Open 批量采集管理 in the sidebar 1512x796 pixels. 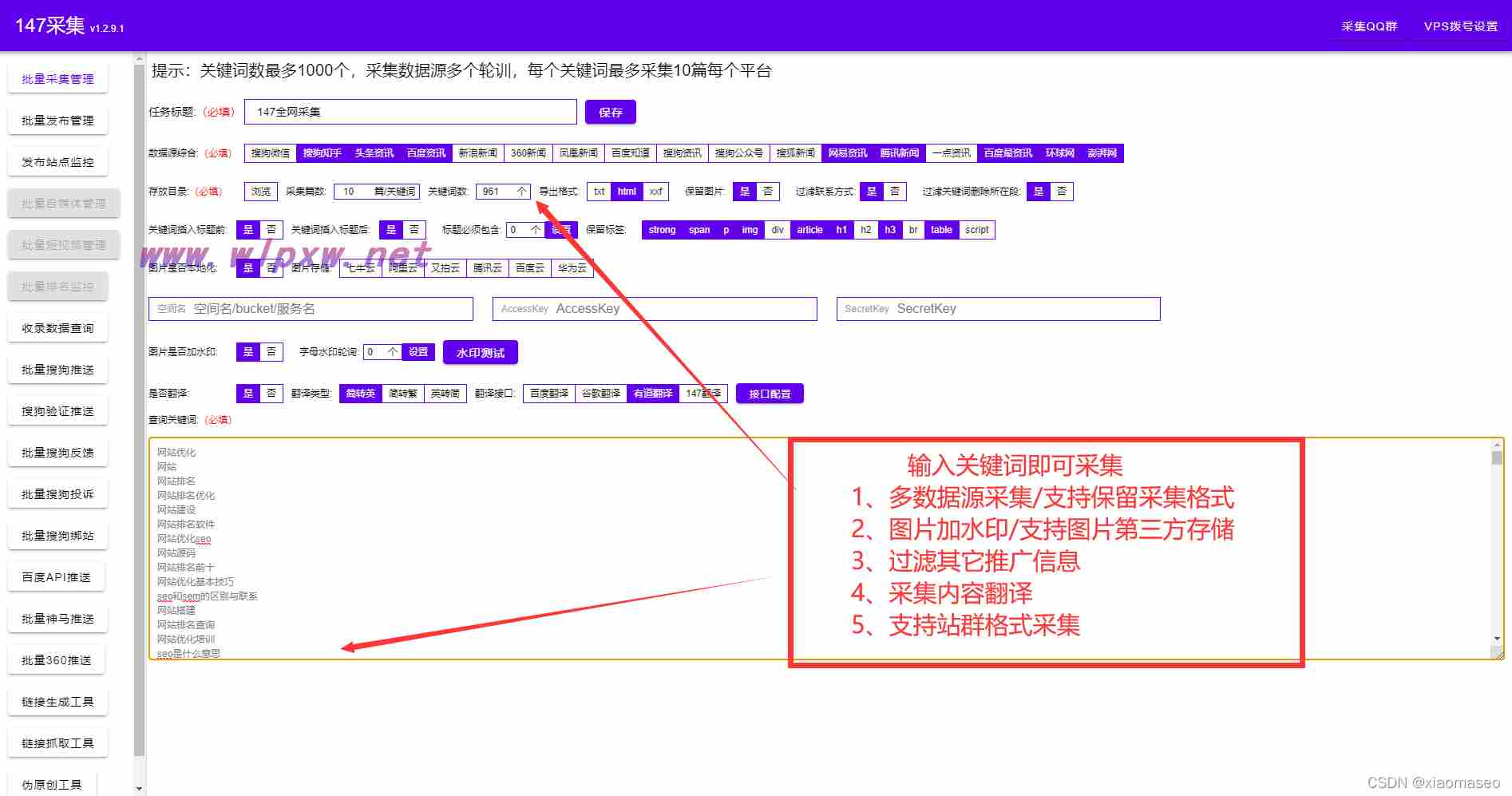(x=57, y=79)
